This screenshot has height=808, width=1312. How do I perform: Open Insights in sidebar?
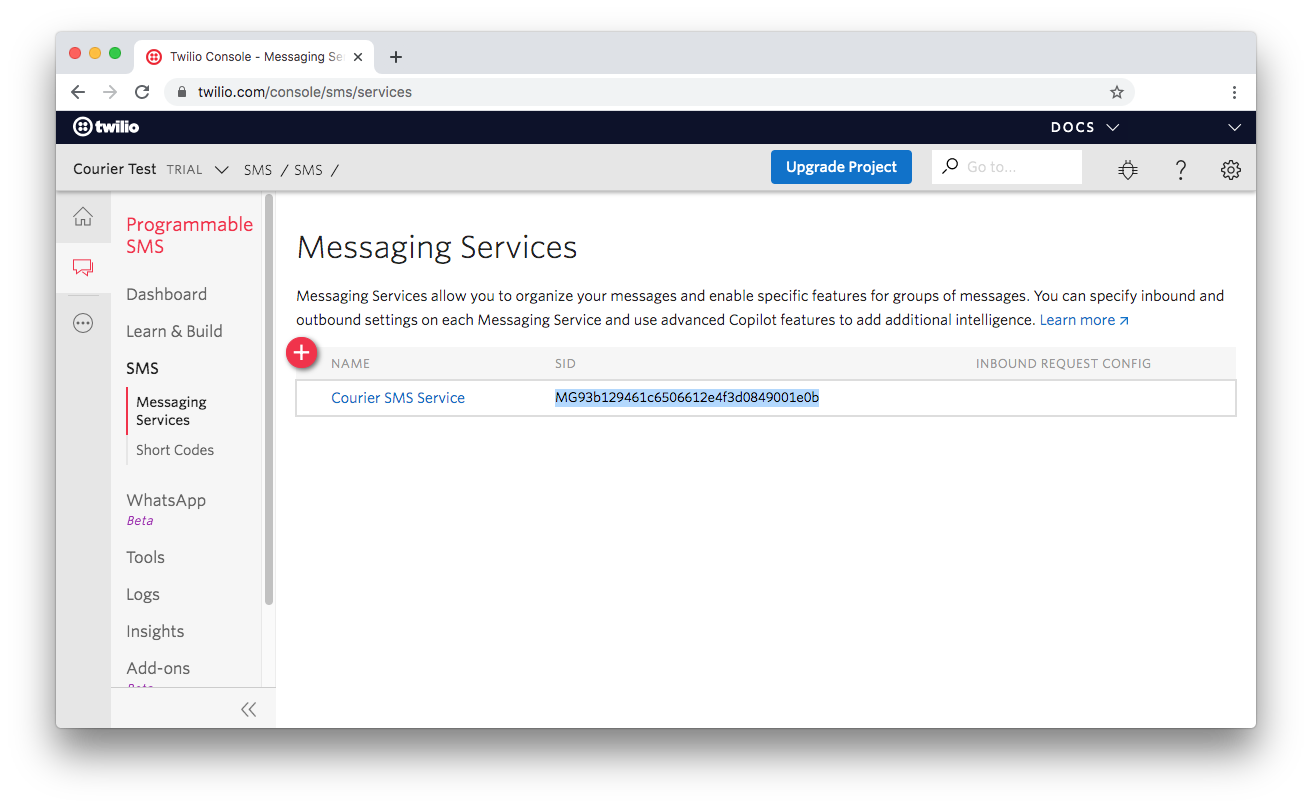(155, 631)
